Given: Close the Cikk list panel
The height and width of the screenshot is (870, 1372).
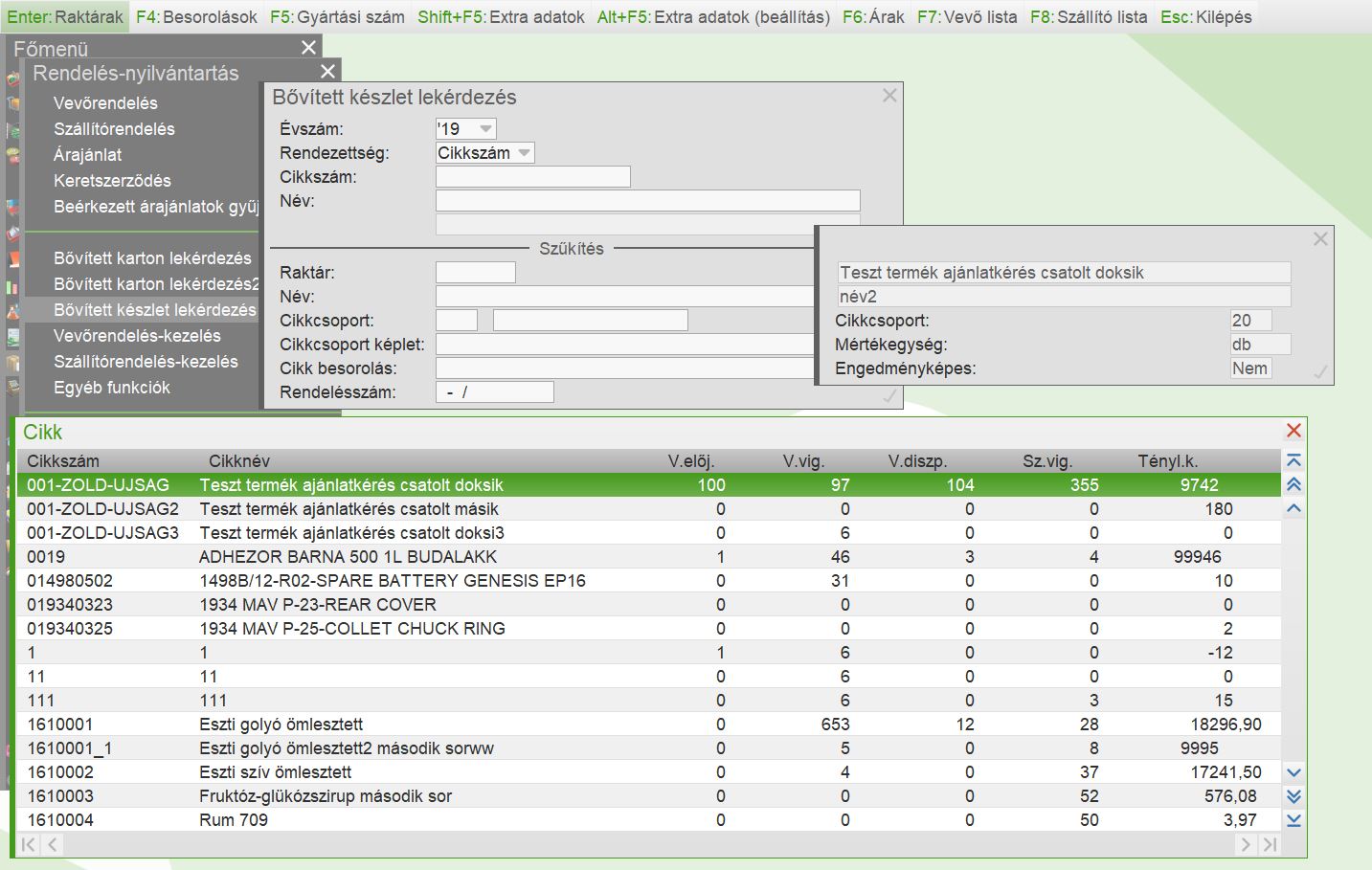Looking at the screenshot, I should [x=1293, y=431].
